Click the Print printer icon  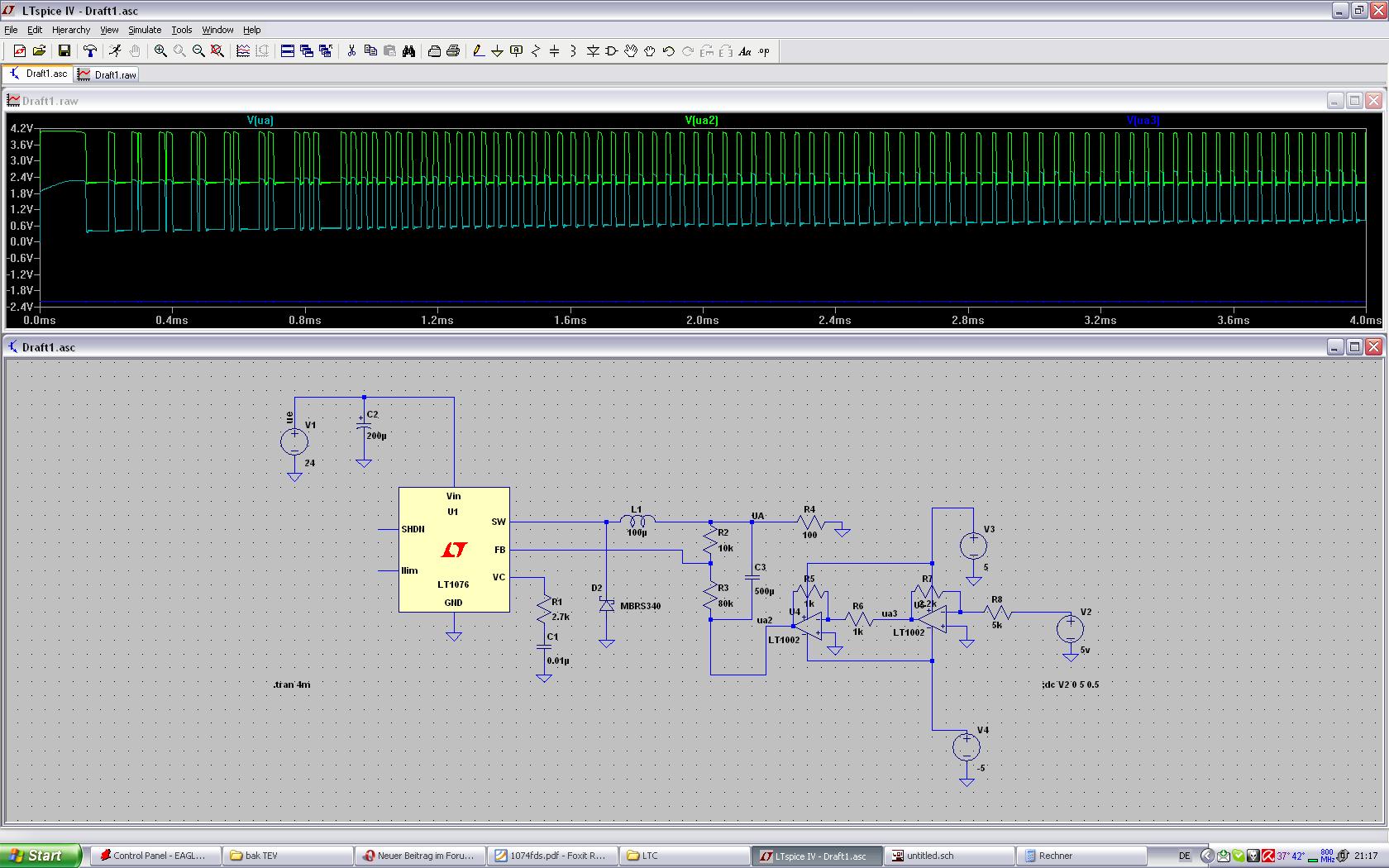pos(453,51)
